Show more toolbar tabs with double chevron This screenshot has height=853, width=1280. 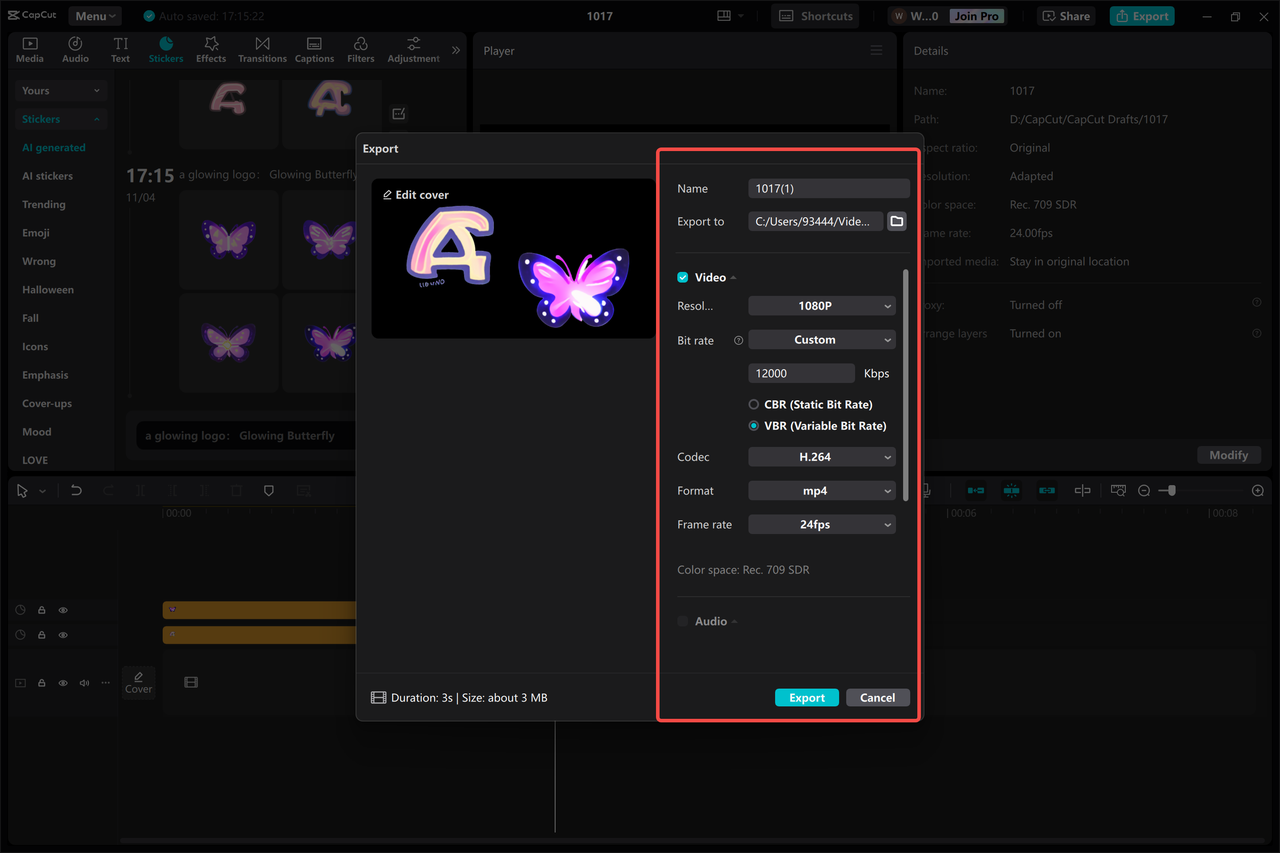456,50
